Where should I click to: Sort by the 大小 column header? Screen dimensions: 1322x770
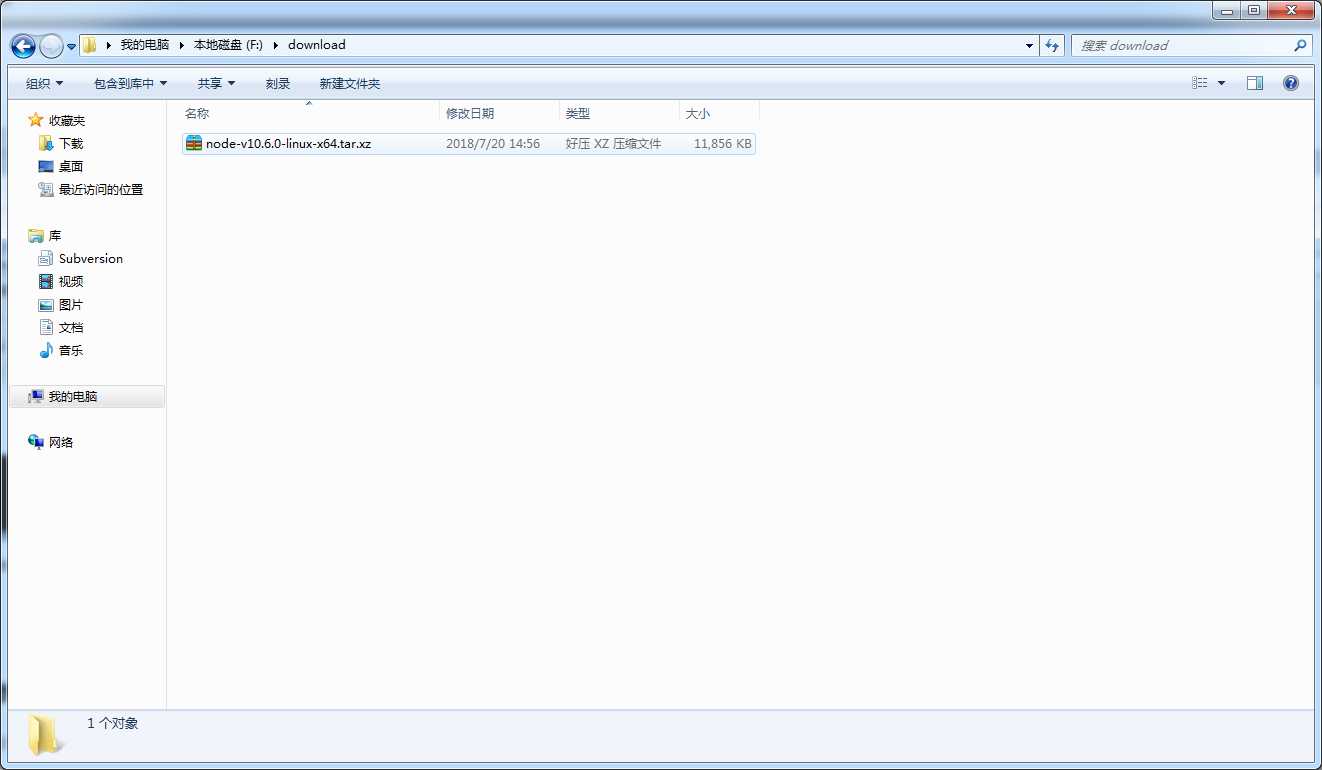pyautogui.click(x=719, y=114)
